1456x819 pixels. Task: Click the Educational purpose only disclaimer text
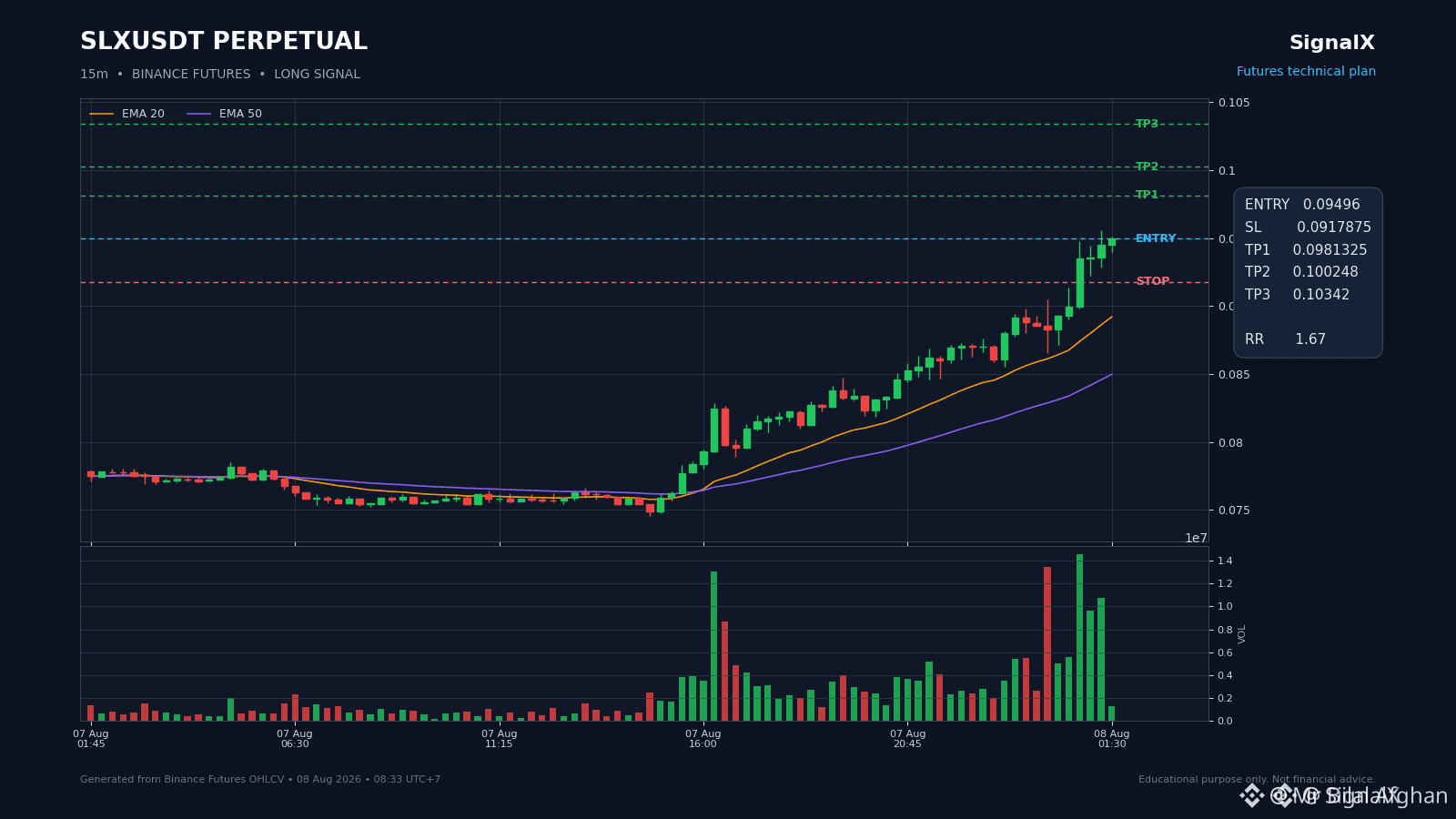pos(1257,780)
